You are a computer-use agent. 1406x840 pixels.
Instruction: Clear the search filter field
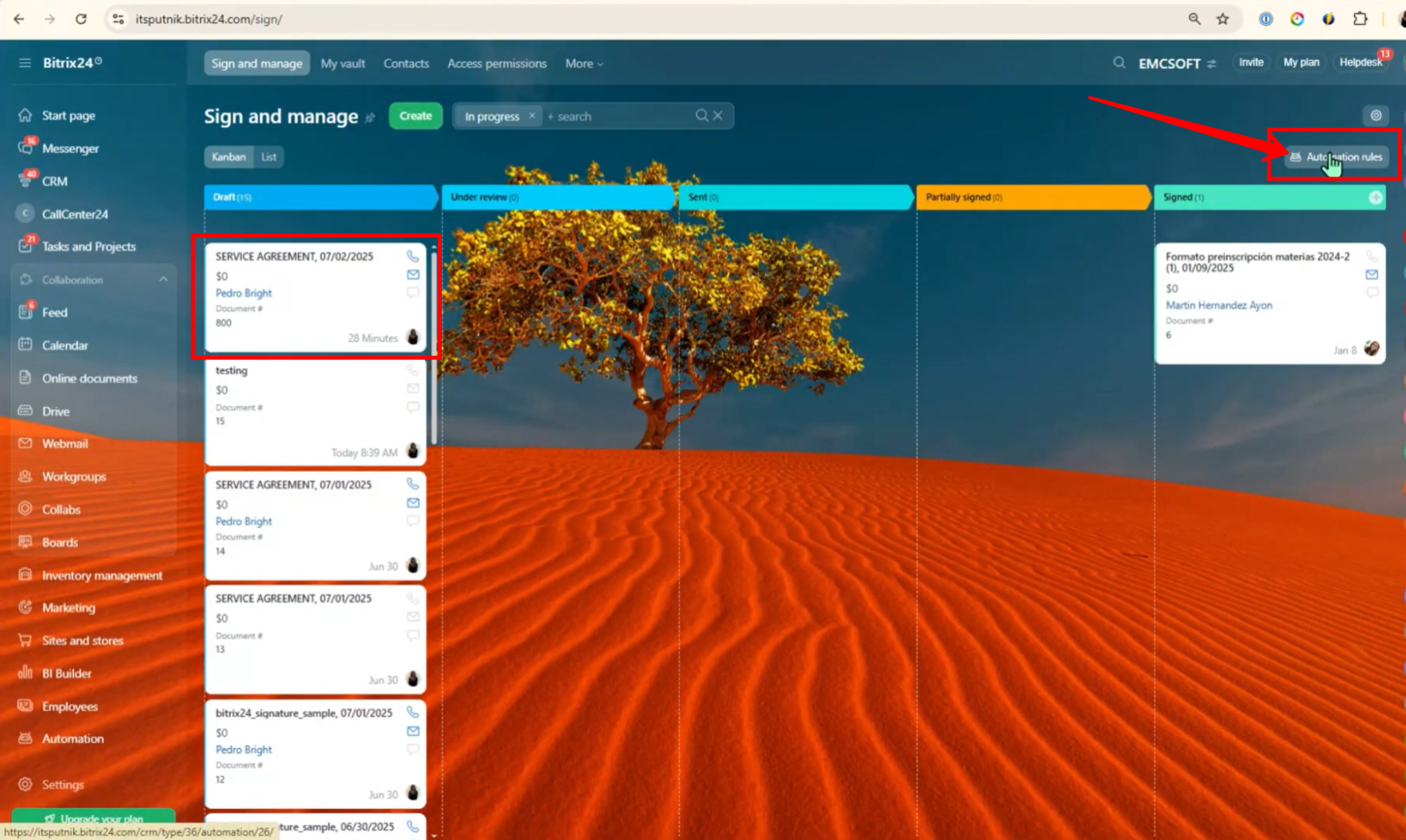(718, 116)
